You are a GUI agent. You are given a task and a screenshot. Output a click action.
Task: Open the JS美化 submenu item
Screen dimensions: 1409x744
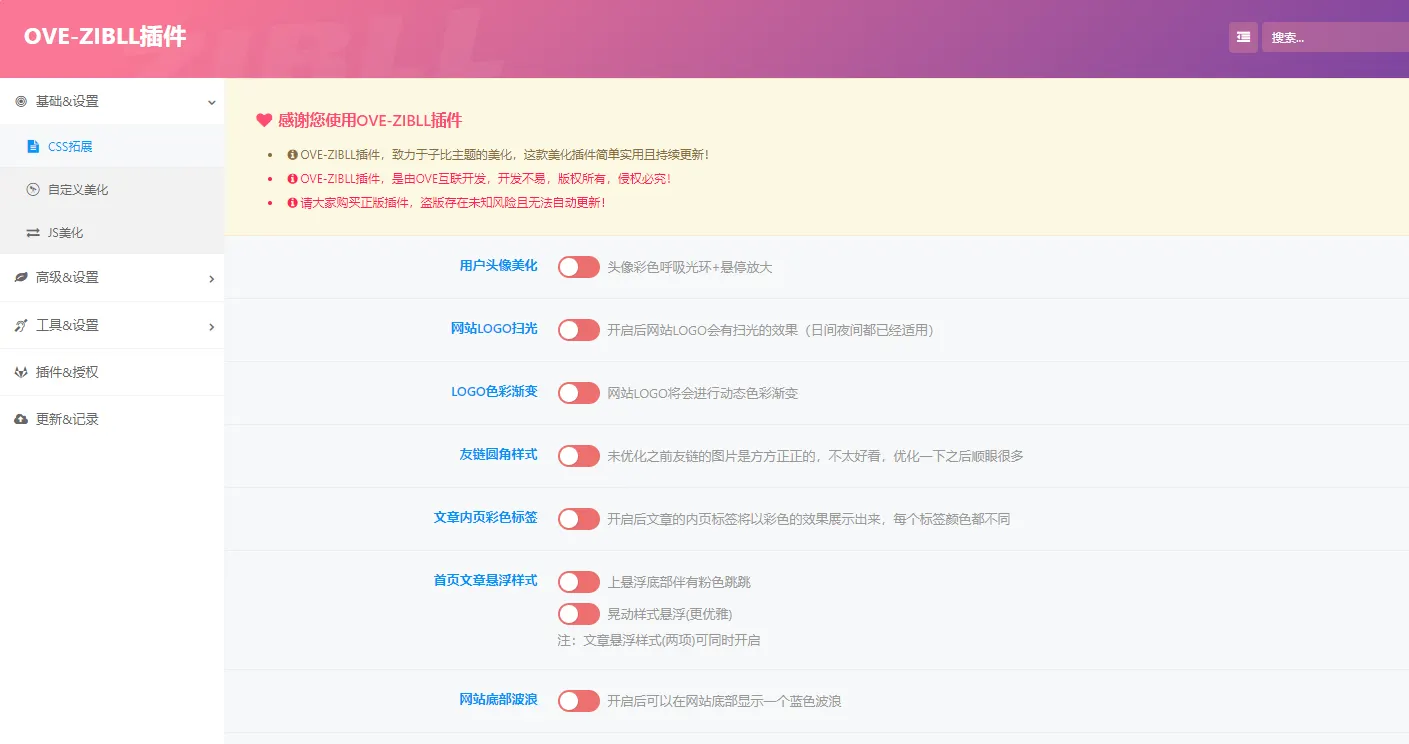[x=112, y=233]
